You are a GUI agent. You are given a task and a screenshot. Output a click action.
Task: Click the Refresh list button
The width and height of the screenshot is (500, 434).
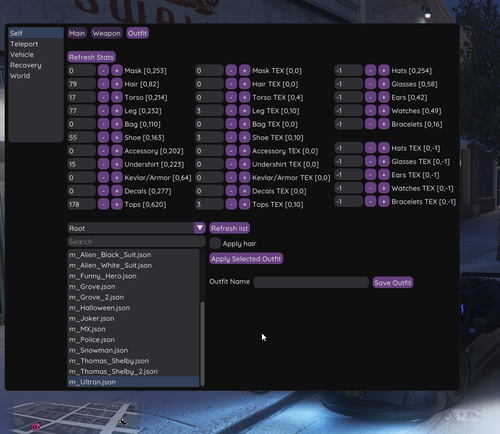tap(230, 228)
